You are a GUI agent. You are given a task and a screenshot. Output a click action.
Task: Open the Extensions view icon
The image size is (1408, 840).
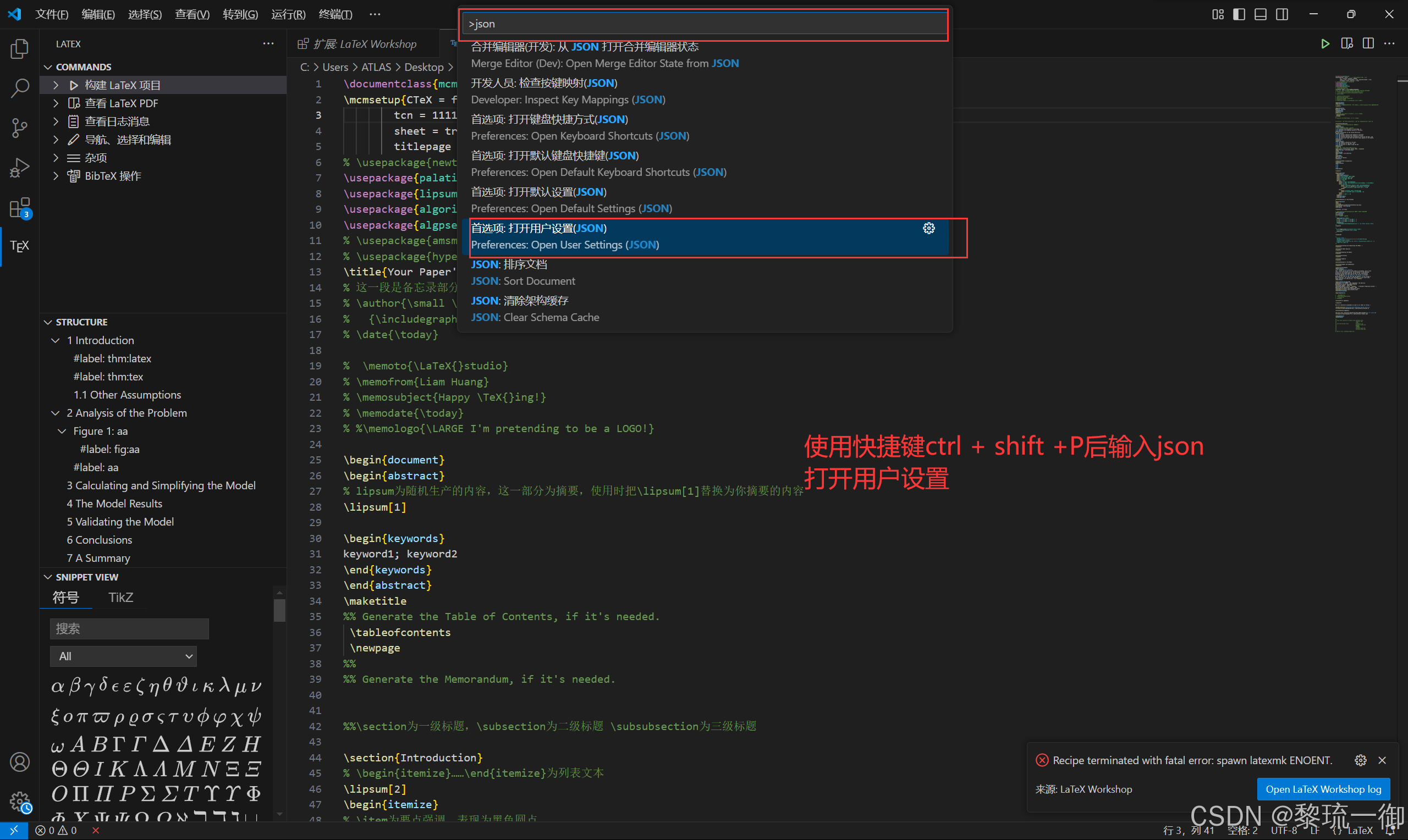[19, 208]
